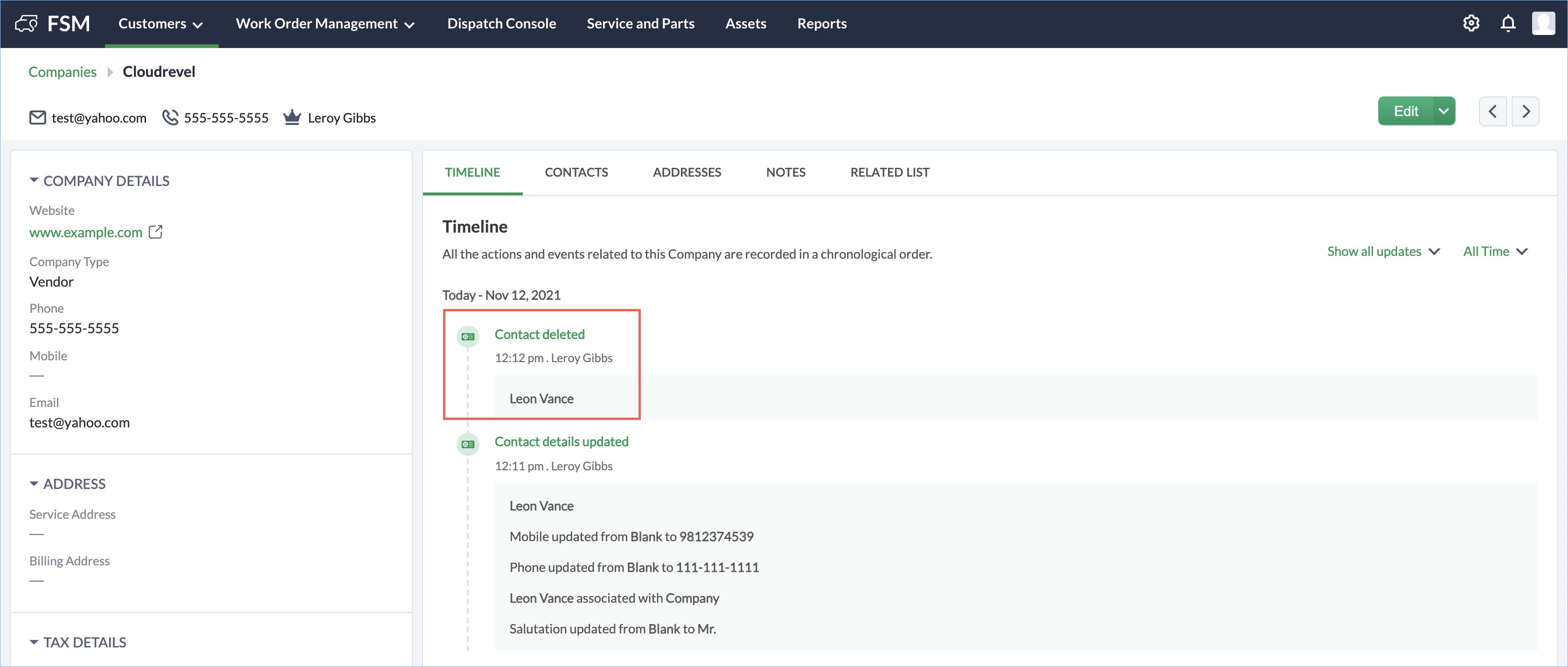Collapse the Tax Details section

[34, 642]
